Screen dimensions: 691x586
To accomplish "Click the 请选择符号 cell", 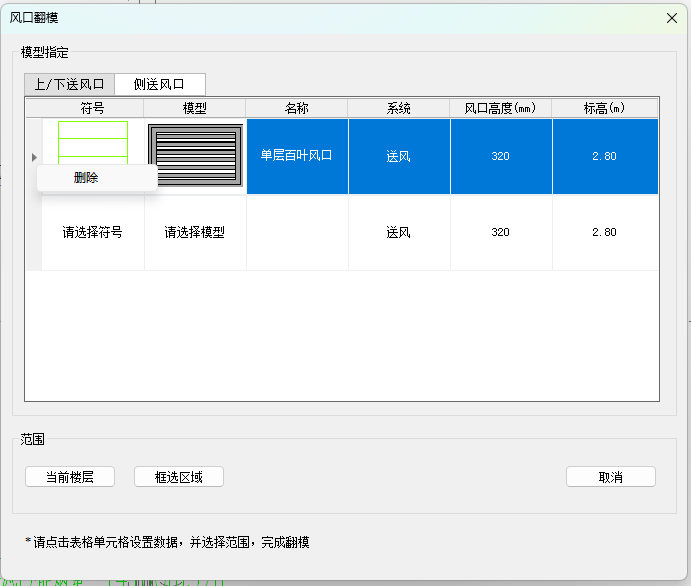I will (x=93, y=232).
